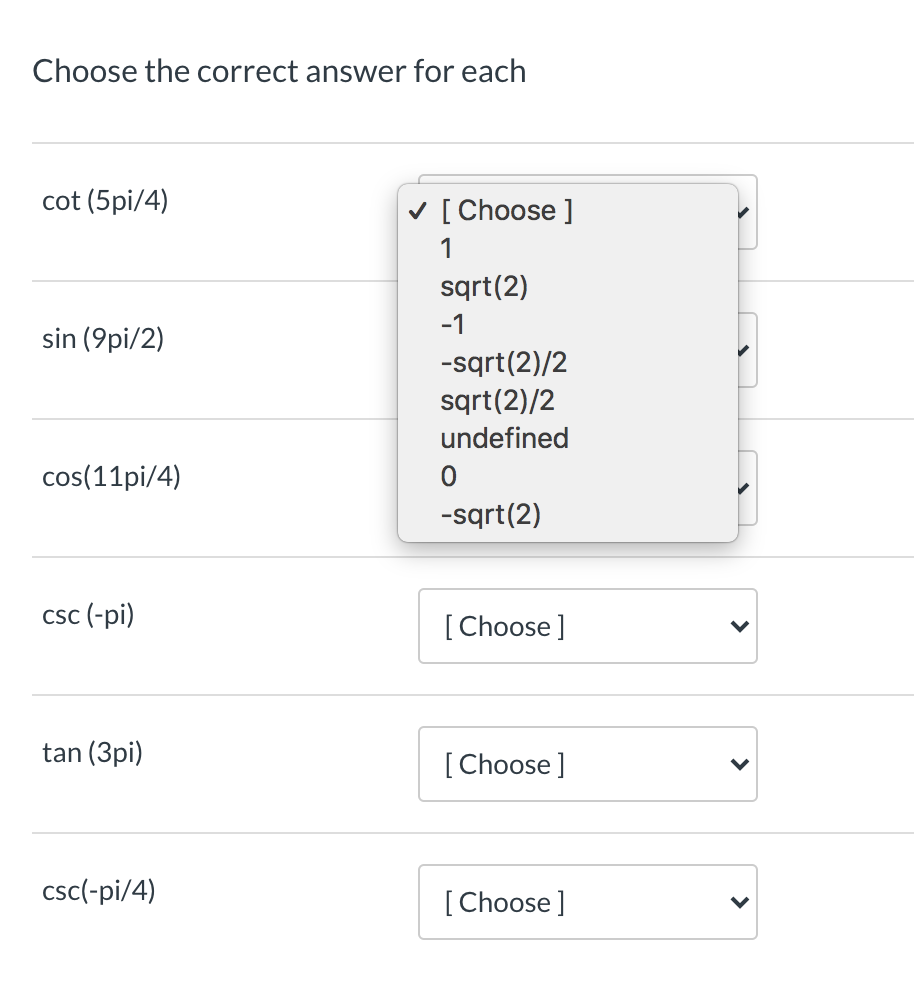Click the cos(11pi/4) question label
This screenshot has height=1004, width=914.
coord(110,476)
